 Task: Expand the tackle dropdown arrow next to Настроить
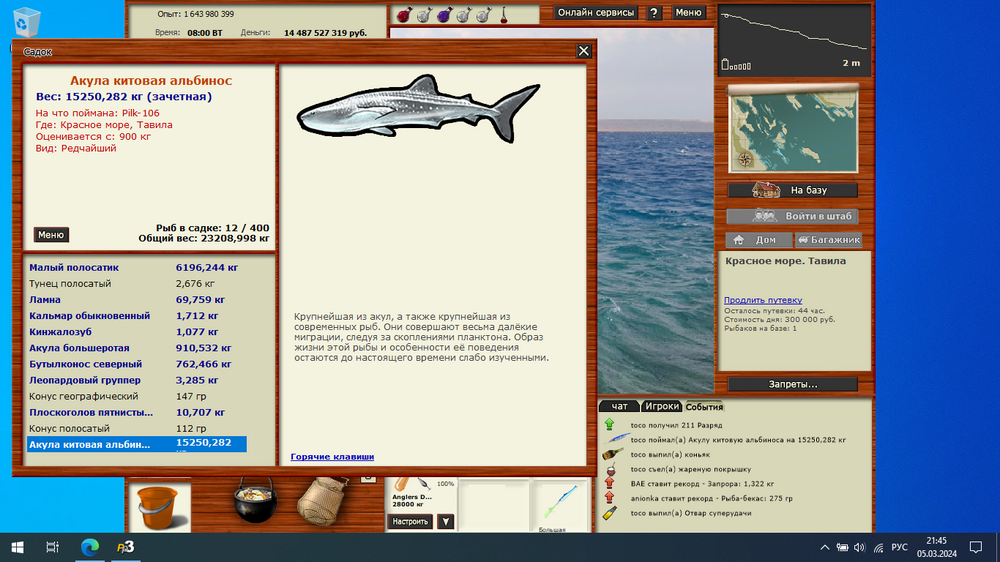pos(446,522)
